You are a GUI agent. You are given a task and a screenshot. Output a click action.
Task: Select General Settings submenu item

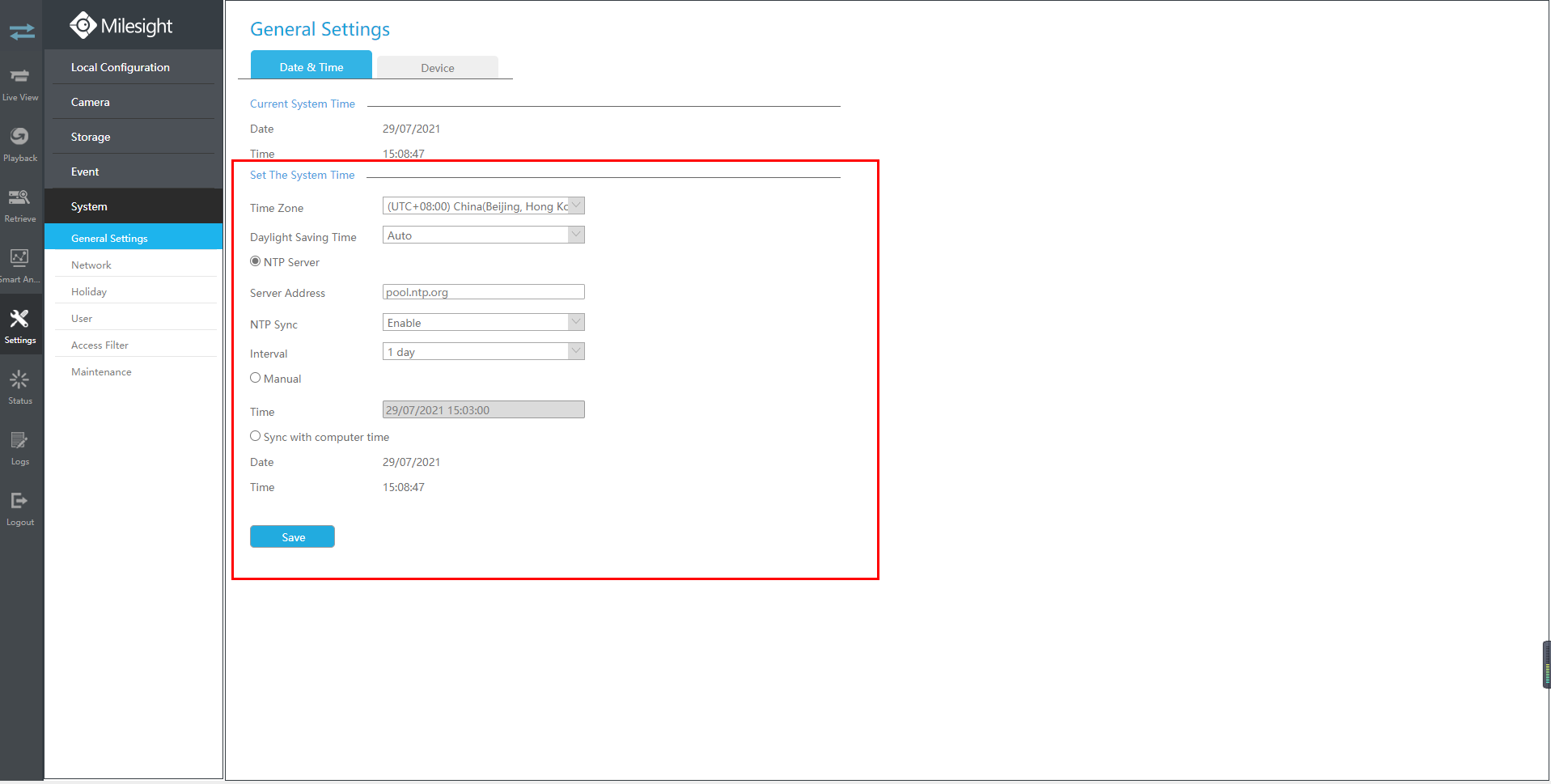133,237
